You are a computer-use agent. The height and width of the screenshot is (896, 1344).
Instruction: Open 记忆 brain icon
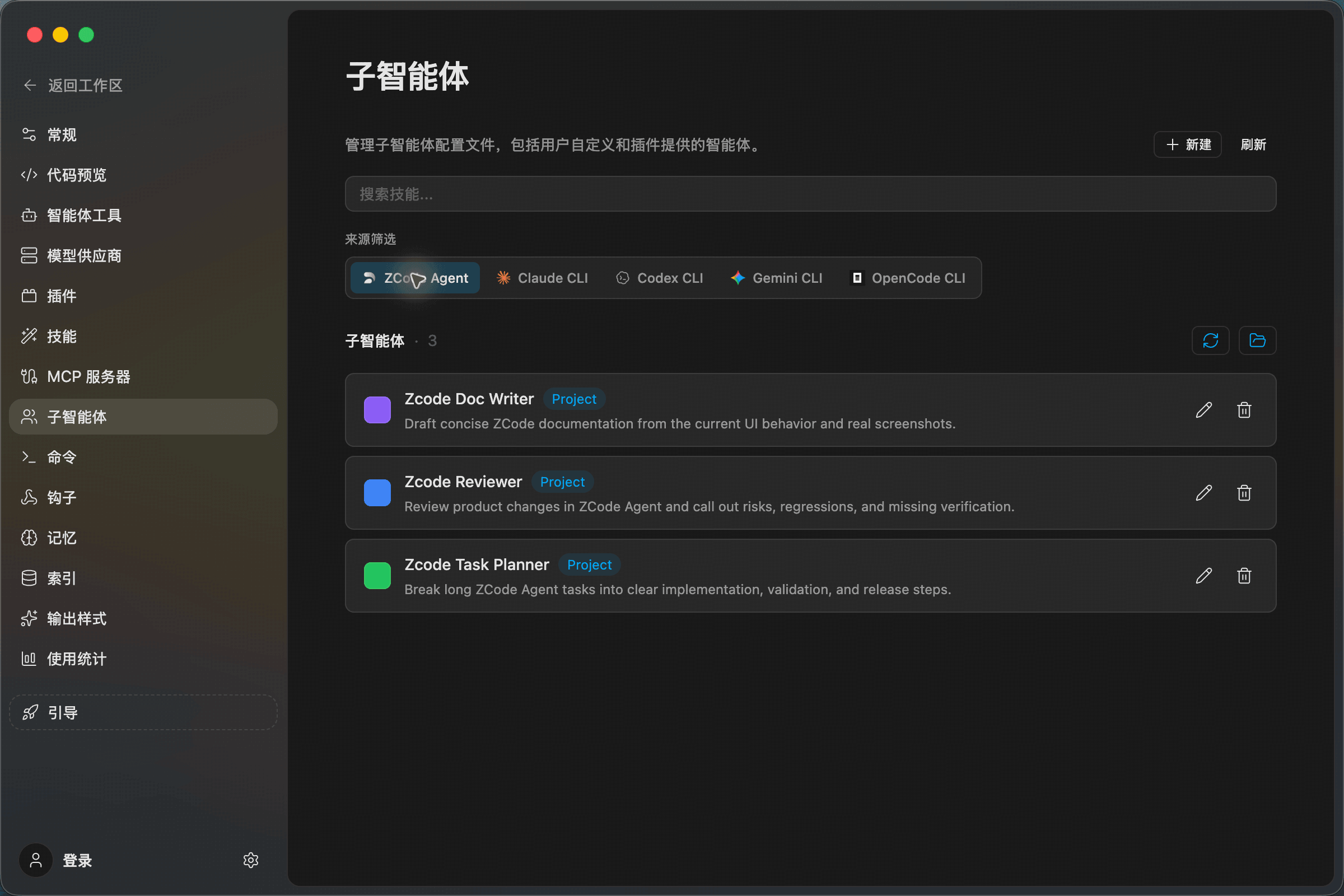(x=29, y=538)
